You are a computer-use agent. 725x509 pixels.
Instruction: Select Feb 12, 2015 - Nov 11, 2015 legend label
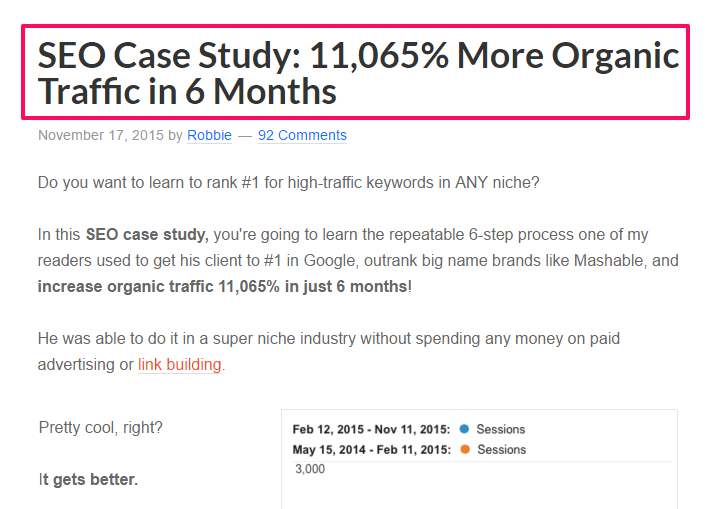(371, 429)
